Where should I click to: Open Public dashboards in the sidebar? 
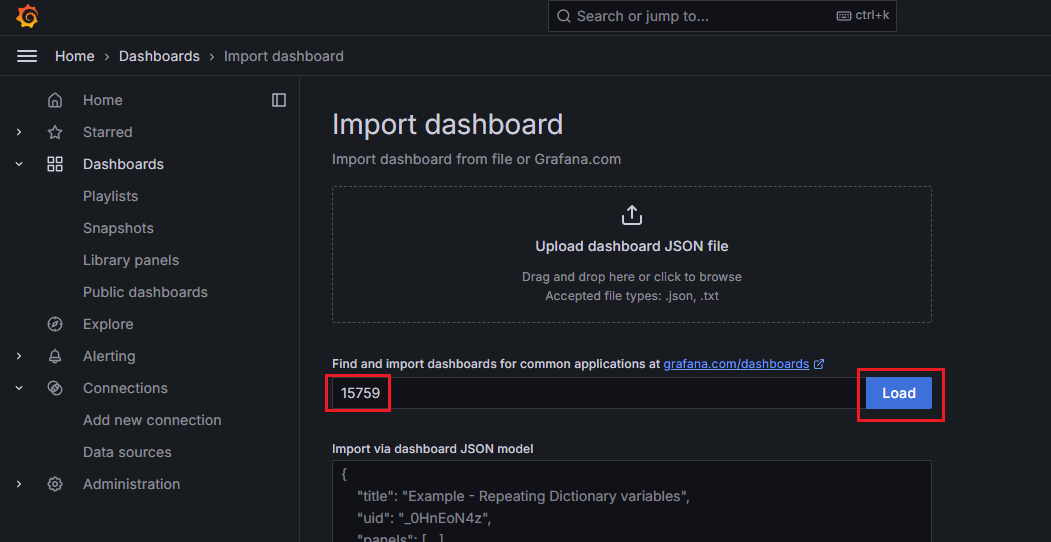pos(145,292)
